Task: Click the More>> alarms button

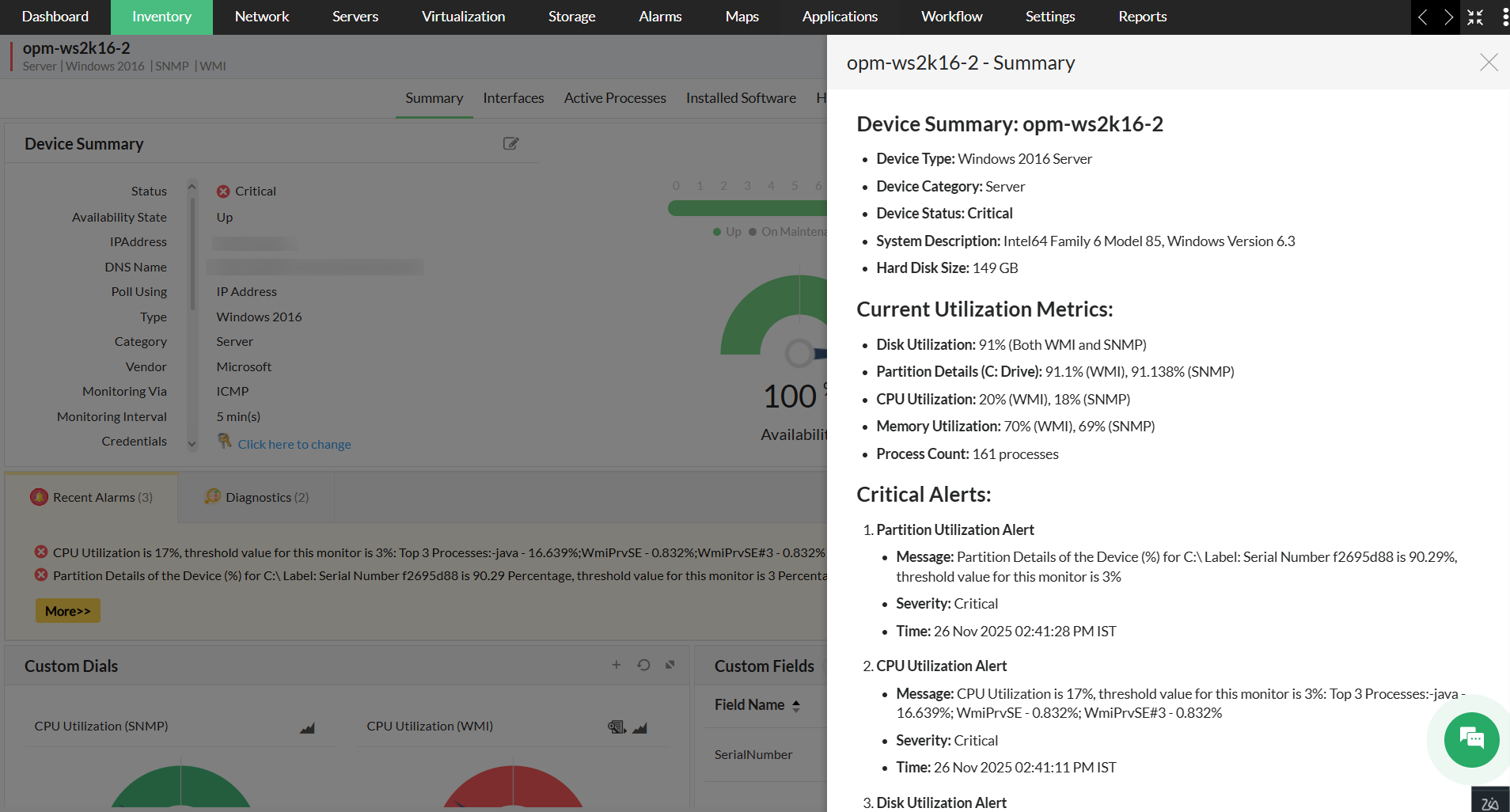Action: 68,611
